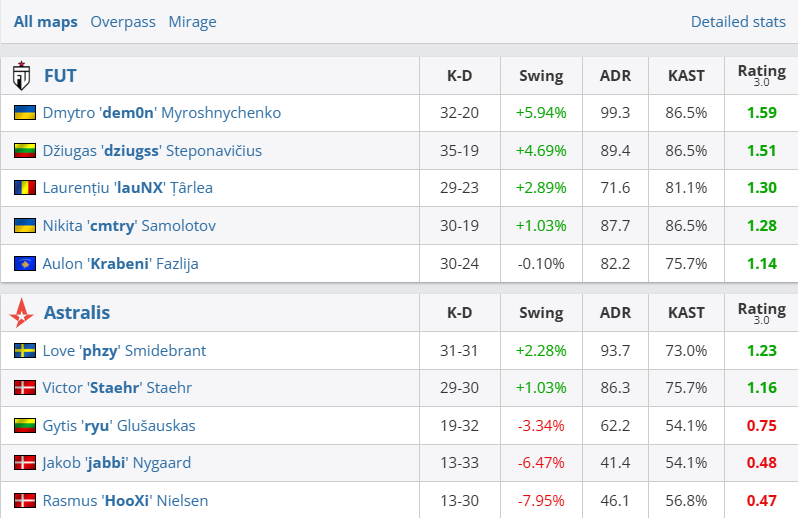Click the Astralis red star logo
The image size is (798, 518).
pyautogui.click(x=21, y=313)
